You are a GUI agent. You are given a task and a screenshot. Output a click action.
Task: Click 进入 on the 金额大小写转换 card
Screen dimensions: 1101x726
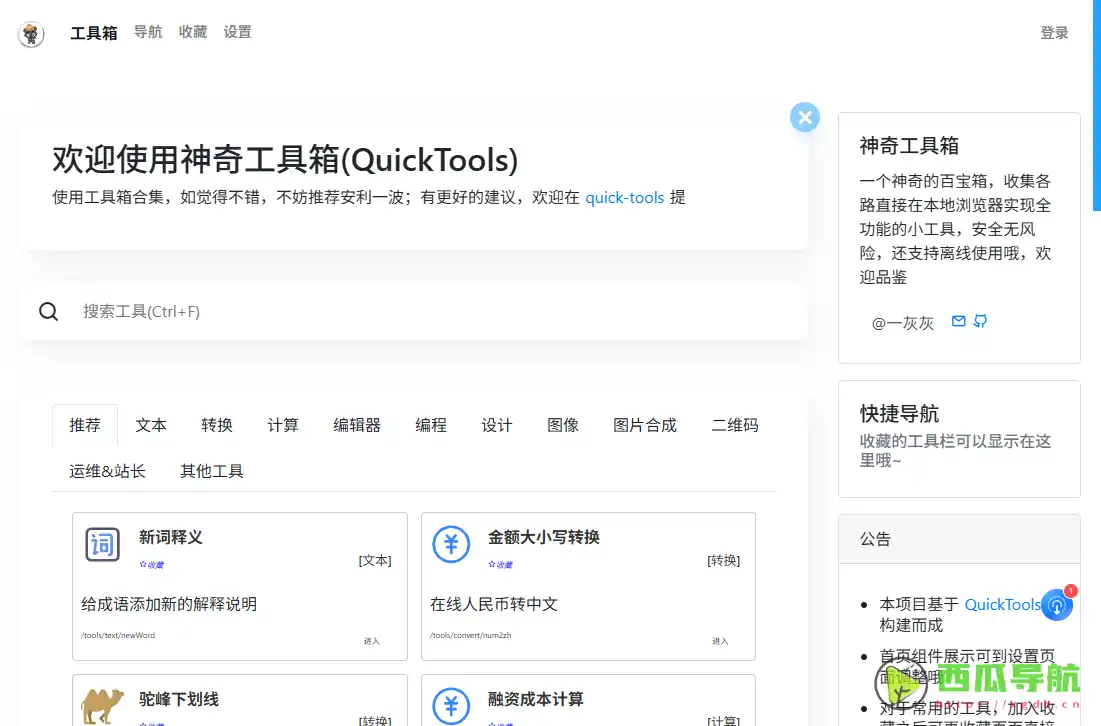(x=720, y=641)
